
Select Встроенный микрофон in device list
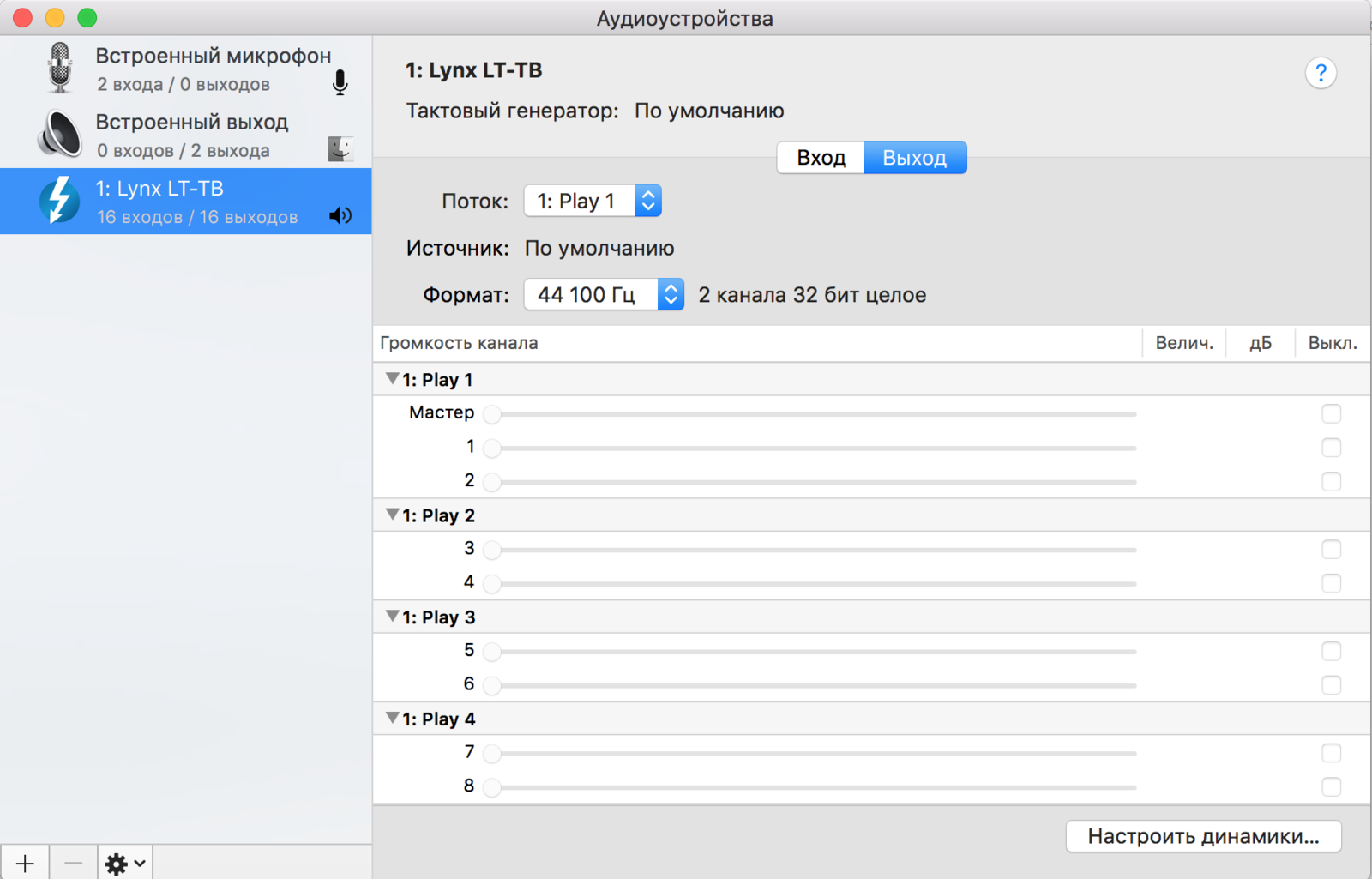[x=186, y=69]
